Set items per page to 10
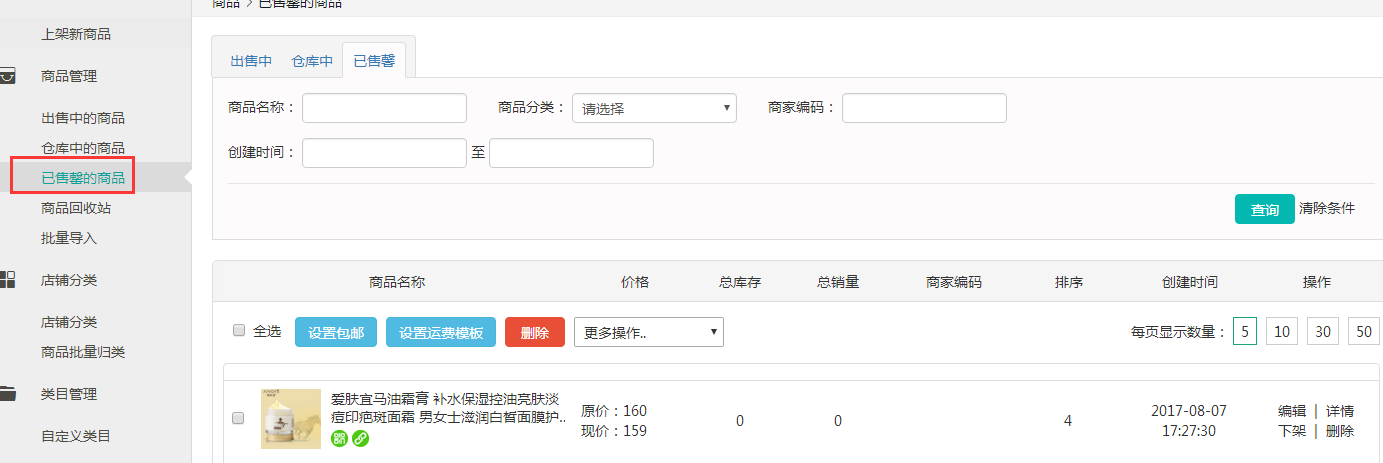The height and width of the screenshot is (463, 1383). pos(1282,332)
